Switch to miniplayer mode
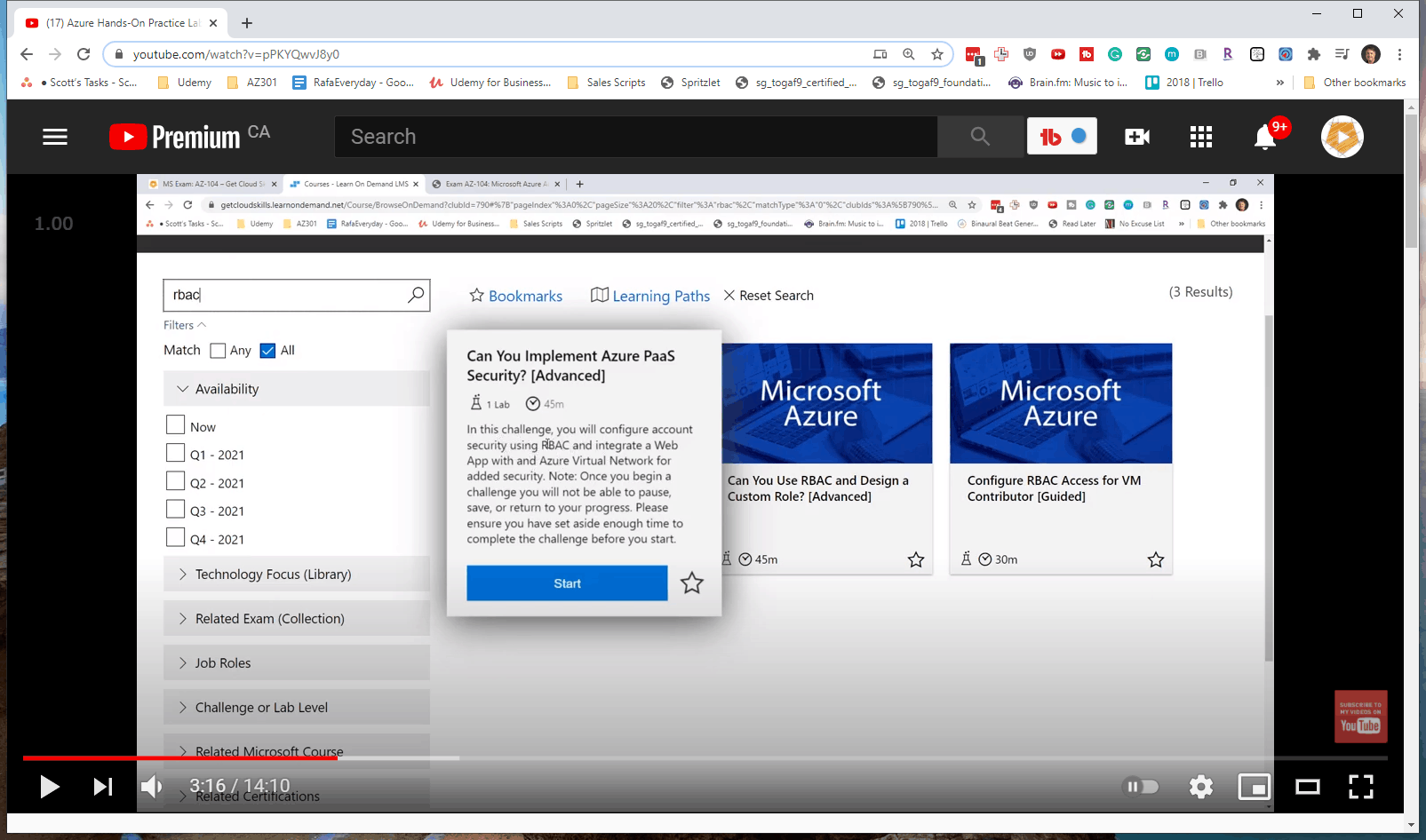The width and height of the screenshot is (1426, 840). tap(1255, 787)
